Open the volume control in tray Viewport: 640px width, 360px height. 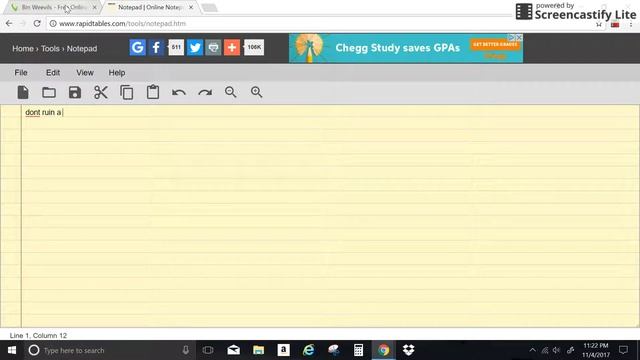pos(556,350)
